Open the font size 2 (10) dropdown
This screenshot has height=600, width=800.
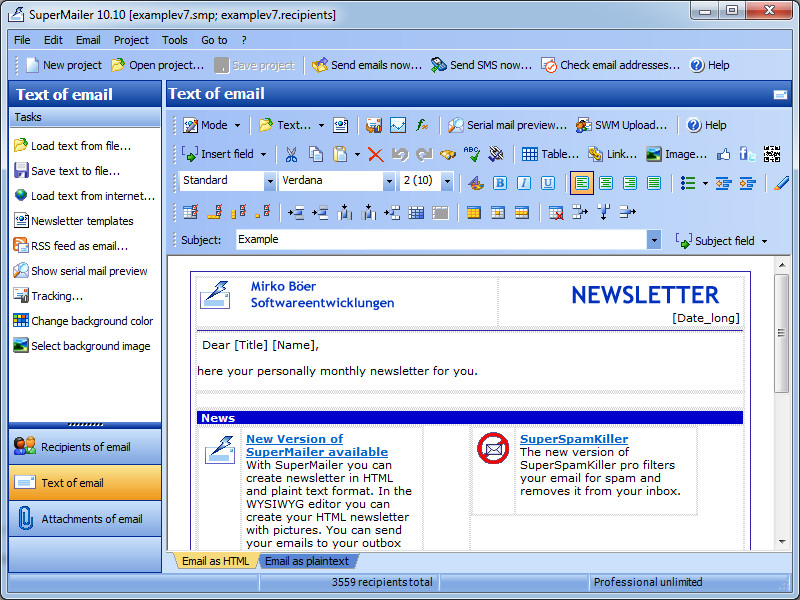coord(447,181)
